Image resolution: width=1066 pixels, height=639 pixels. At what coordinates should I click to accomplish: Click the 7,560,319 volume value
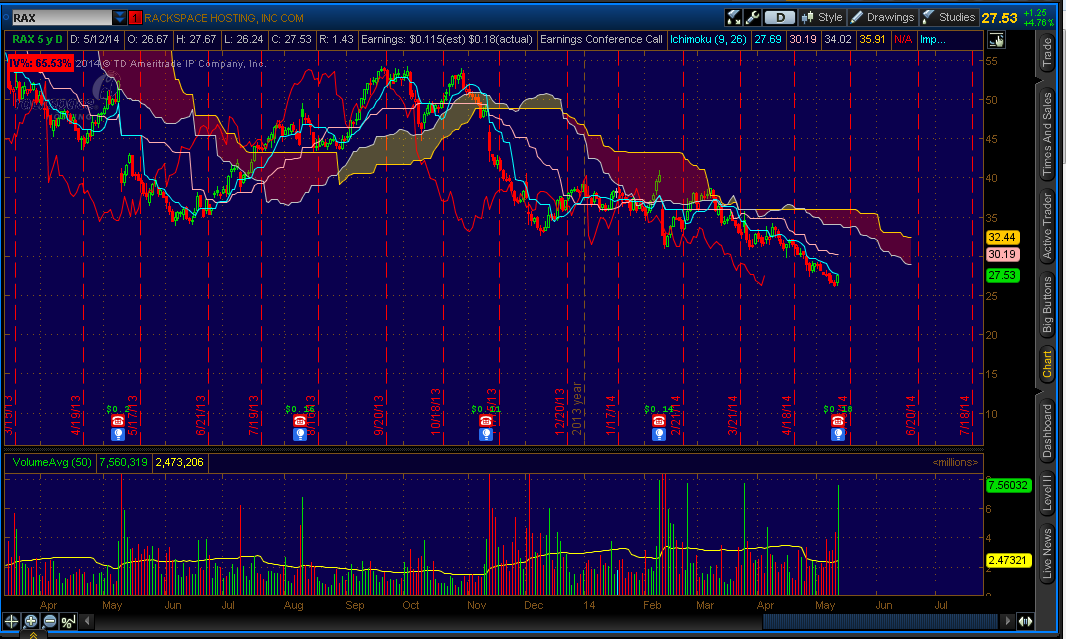tap(123, 462)
